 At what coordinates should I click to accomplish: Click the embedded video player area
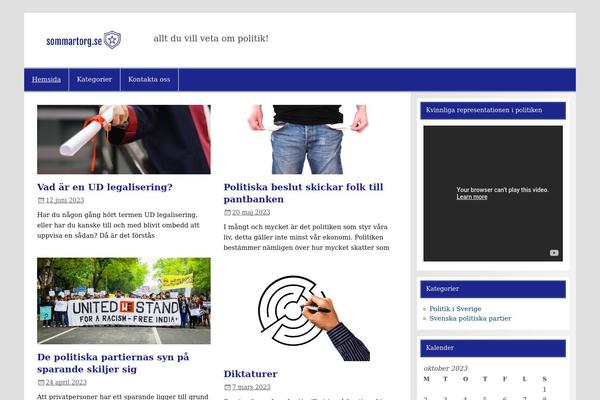(x=493, y=193)
